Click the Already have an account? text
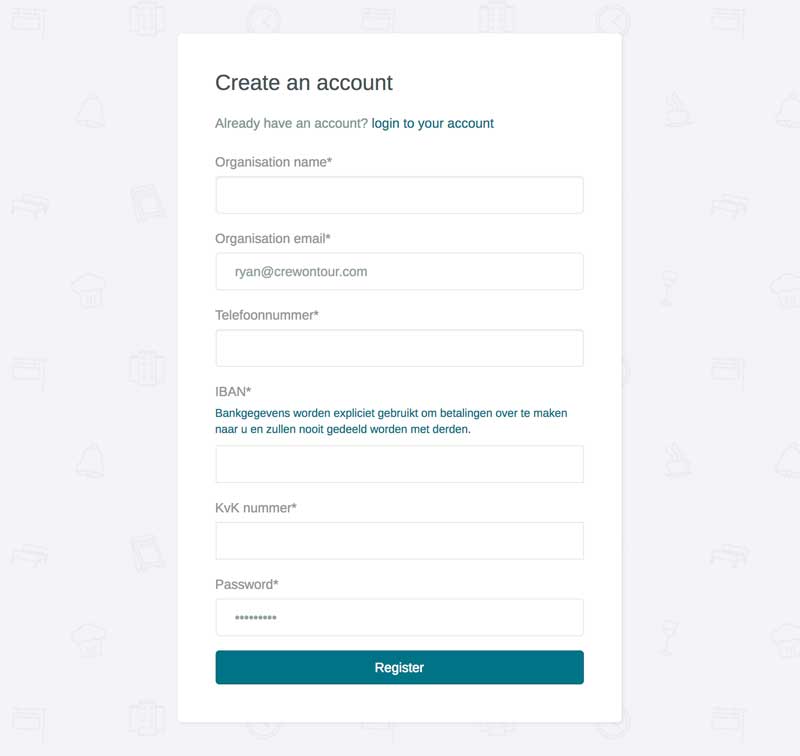This screenshot has height=756, width=800. pos(291,123)
